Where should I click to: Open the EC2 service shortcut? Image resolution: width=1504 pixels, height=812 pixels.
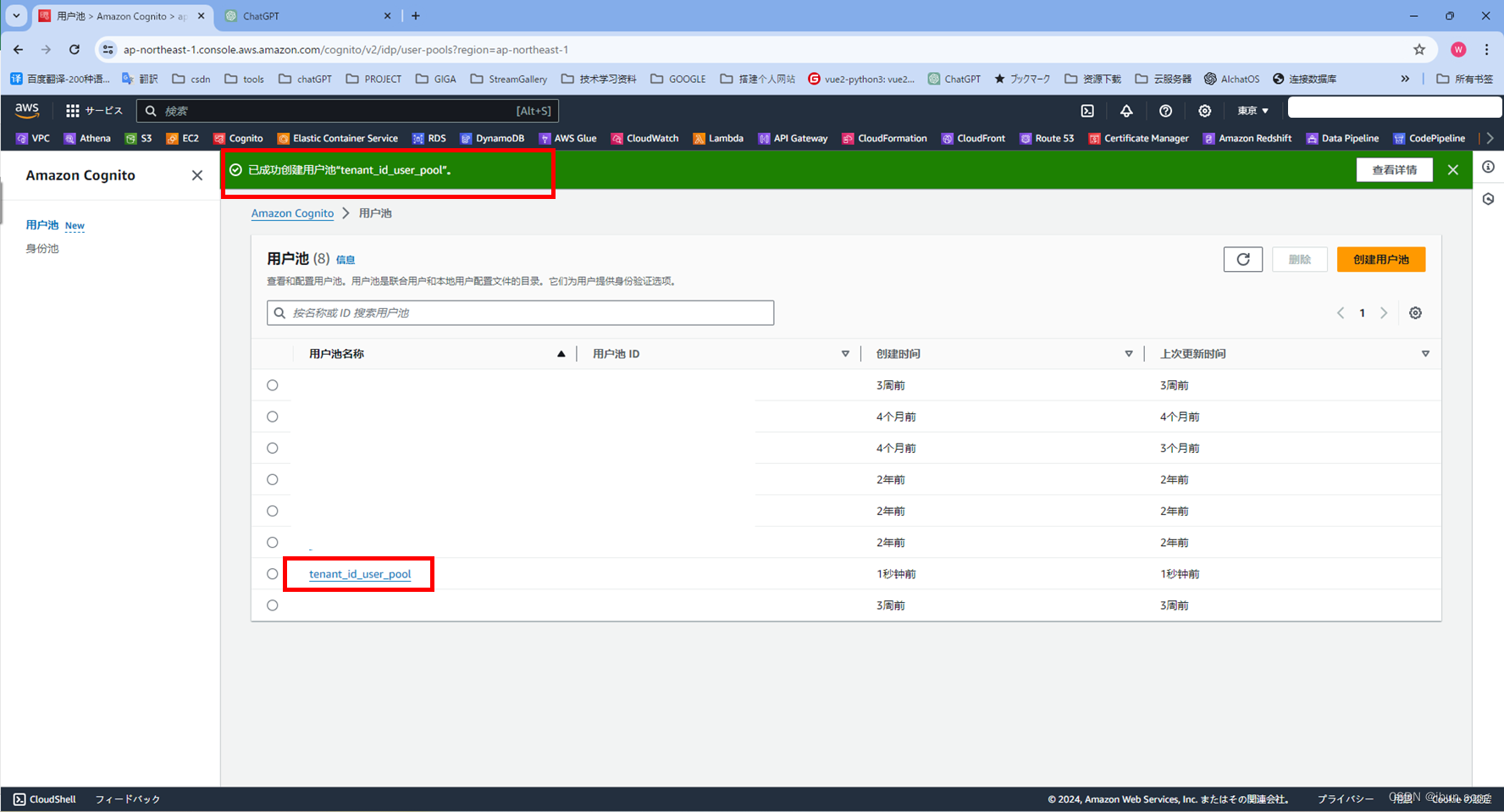pos(182,138)
